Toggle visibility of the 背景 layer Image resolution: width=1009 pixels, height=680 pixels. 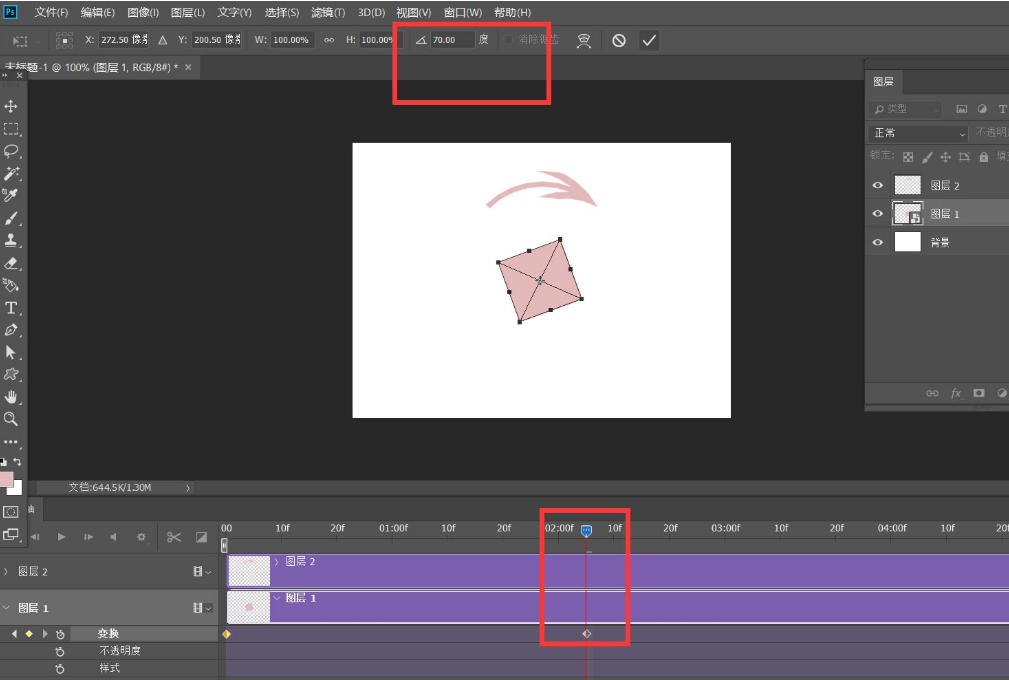click(x=878, y=242)
